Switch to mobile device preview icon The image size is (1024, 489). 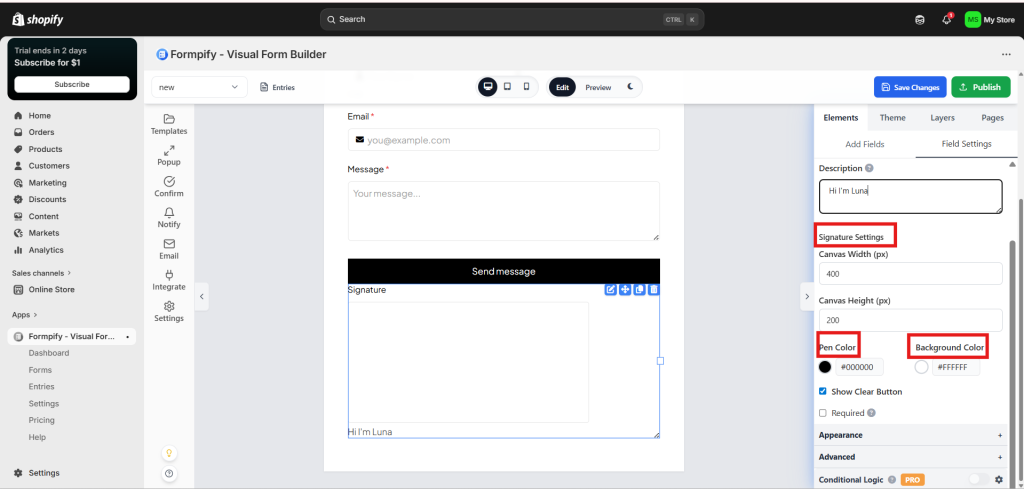[527, 87]
